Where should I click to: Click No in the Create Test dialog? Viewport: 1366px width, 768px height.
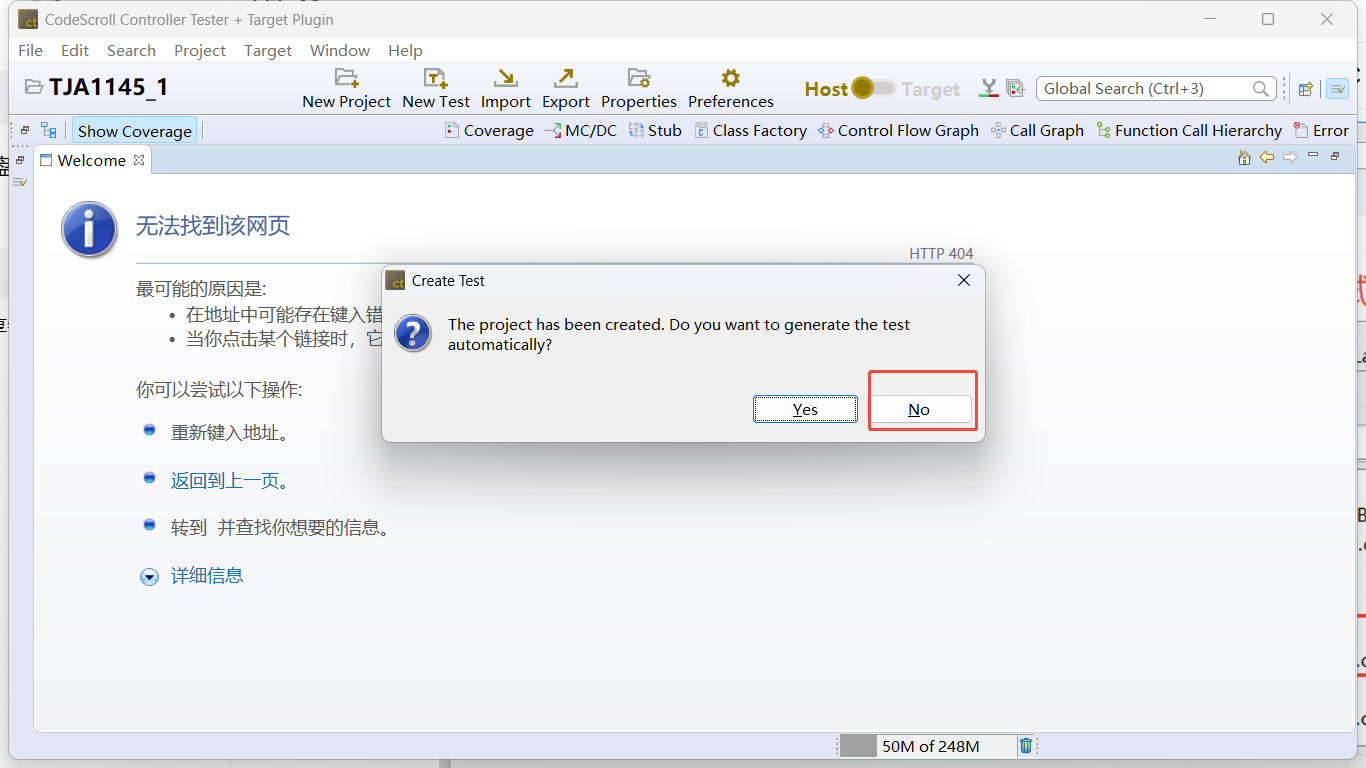919,409
